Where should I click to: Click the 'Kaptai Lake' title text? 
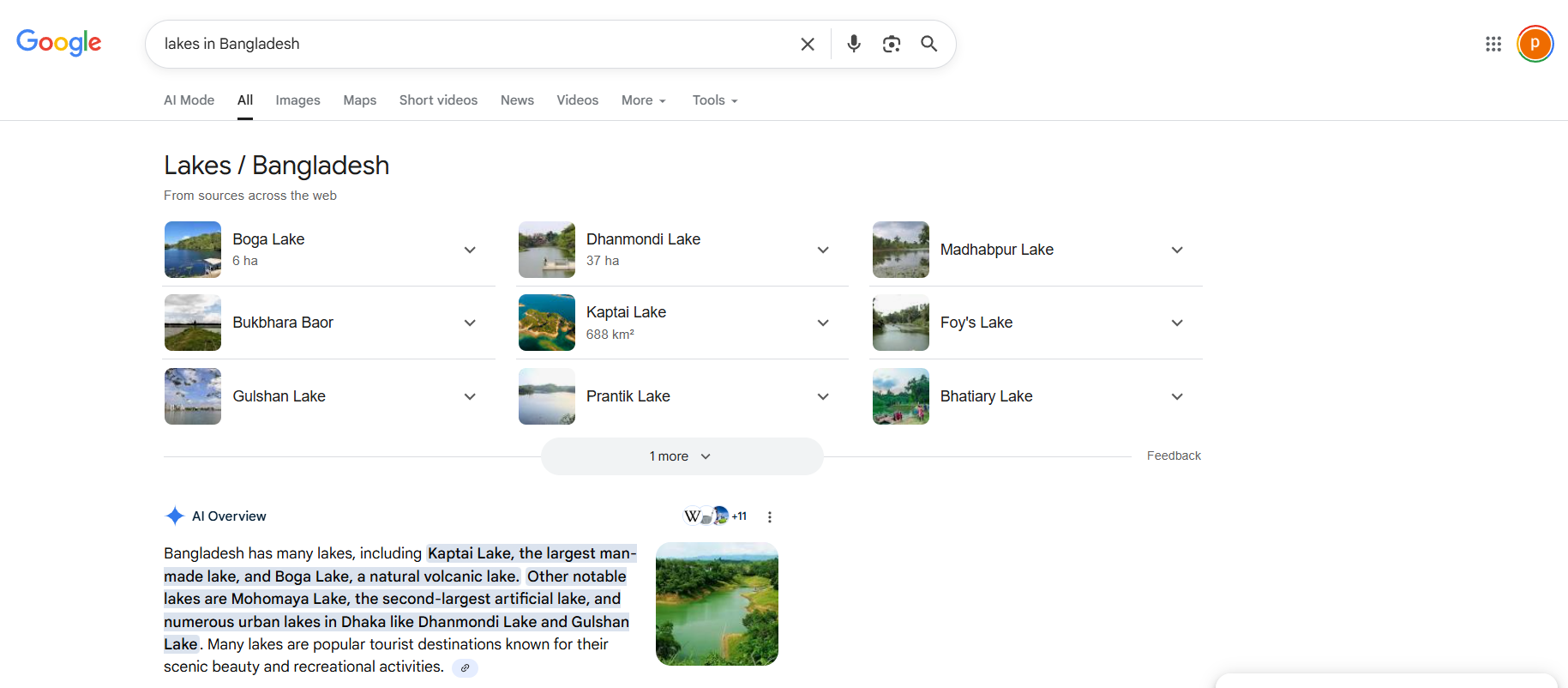tap(626, 312)
